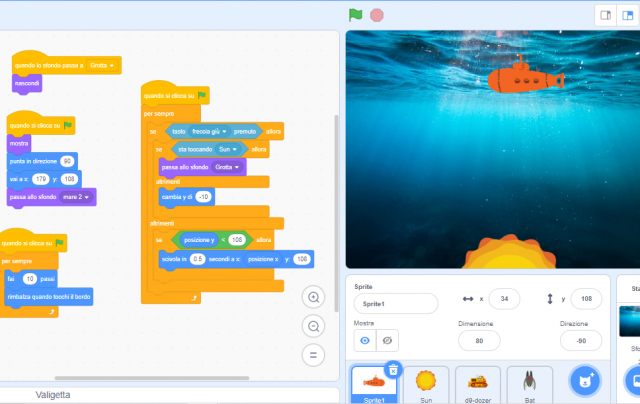Delete Sprite1 with the trash icon
Viewport: 640px width, 404px height.
[x=393, y=370]
